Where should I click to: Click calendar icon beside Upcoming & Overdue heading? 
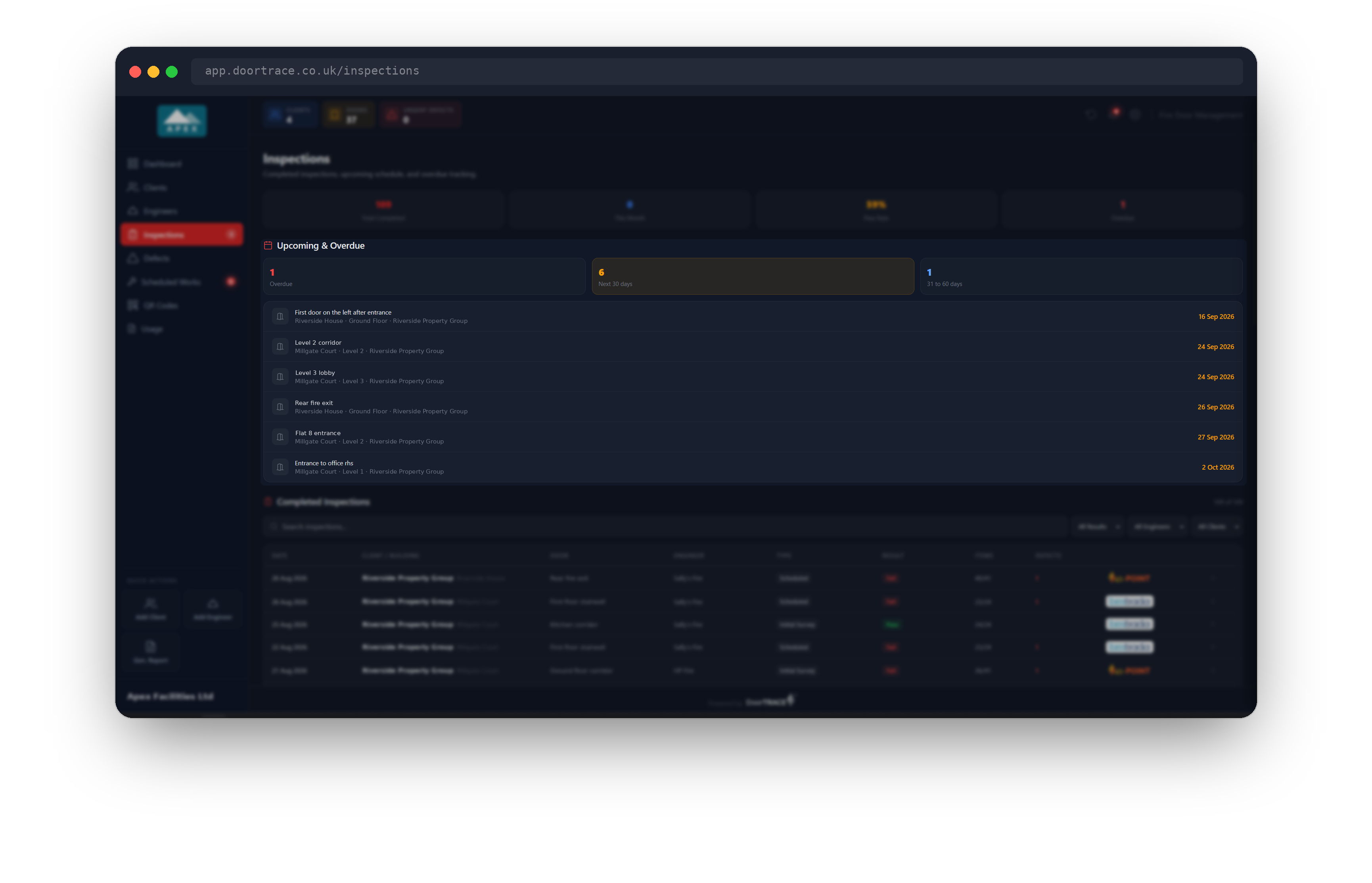coord(268,246)
